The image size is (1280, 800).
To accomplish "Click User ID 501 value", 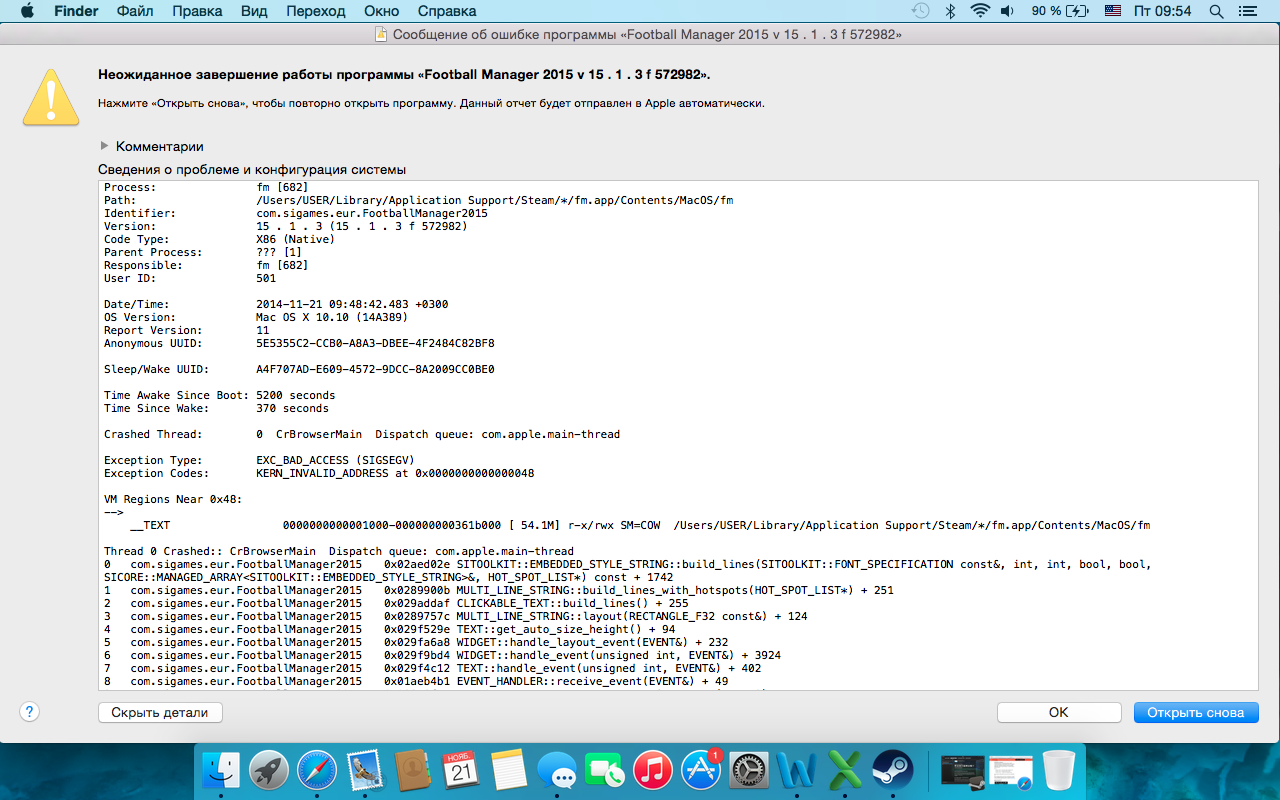I will pyautogui.click(x=266, y=278).
